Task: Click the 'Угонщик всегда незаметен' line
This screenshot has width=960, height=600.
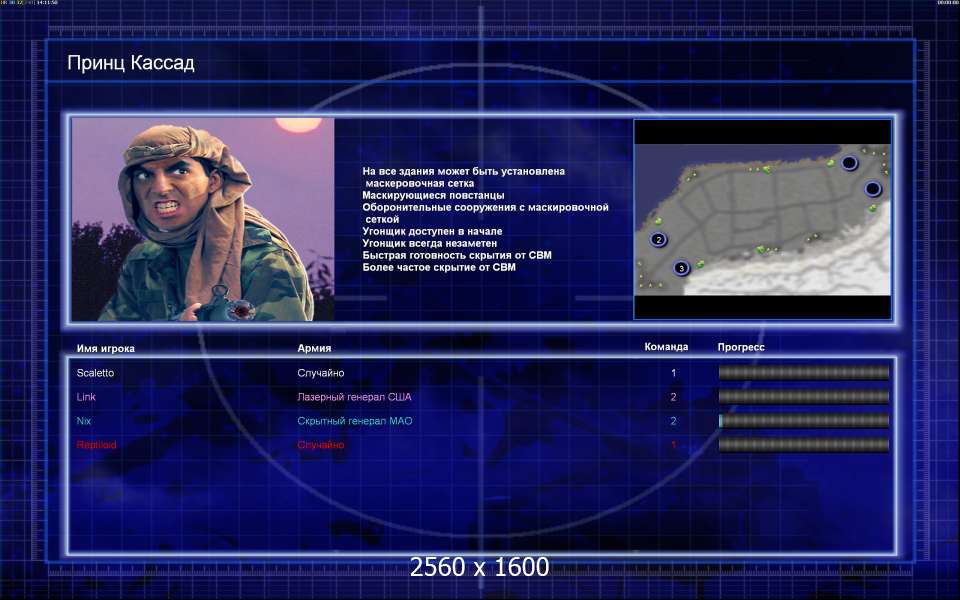Action: pos(430,243)
